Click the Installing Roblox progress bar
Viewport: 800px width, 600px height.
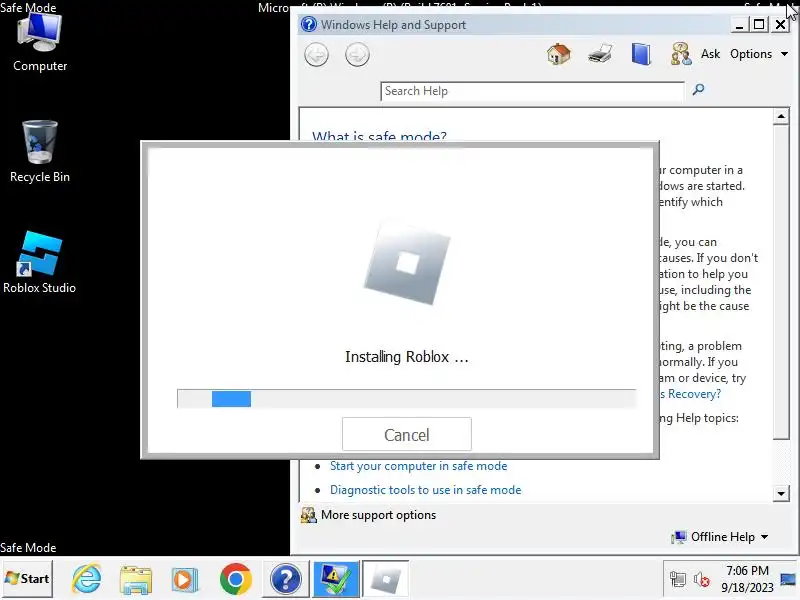point(407,398)
